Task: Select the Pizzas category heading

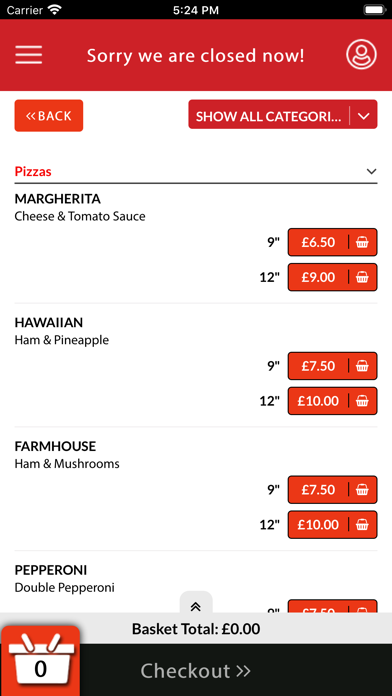Action: (x=33, y=171)
